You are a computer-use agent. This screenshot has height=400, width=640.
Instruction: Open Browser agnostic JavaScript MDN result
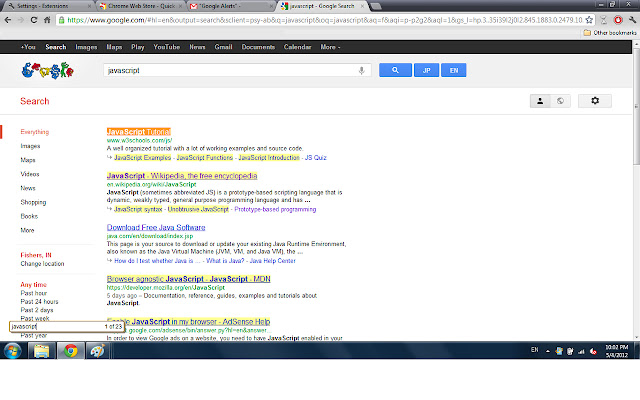(188, 279)
